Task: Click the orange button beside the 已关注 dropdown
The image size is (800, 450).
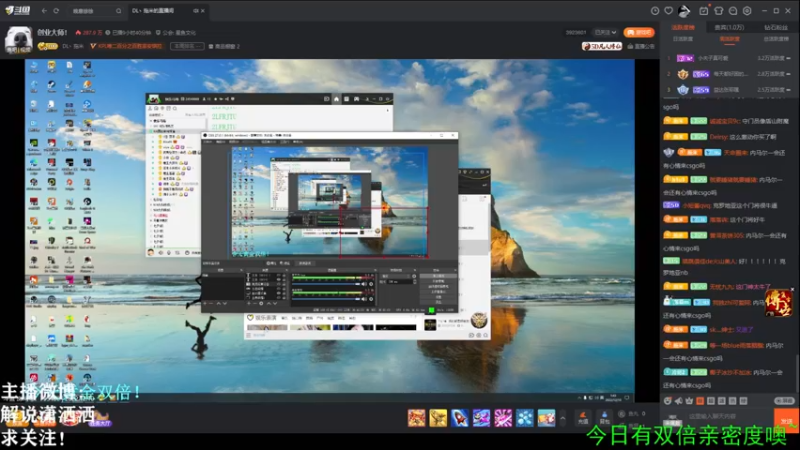Action: [x=639, y=32]
